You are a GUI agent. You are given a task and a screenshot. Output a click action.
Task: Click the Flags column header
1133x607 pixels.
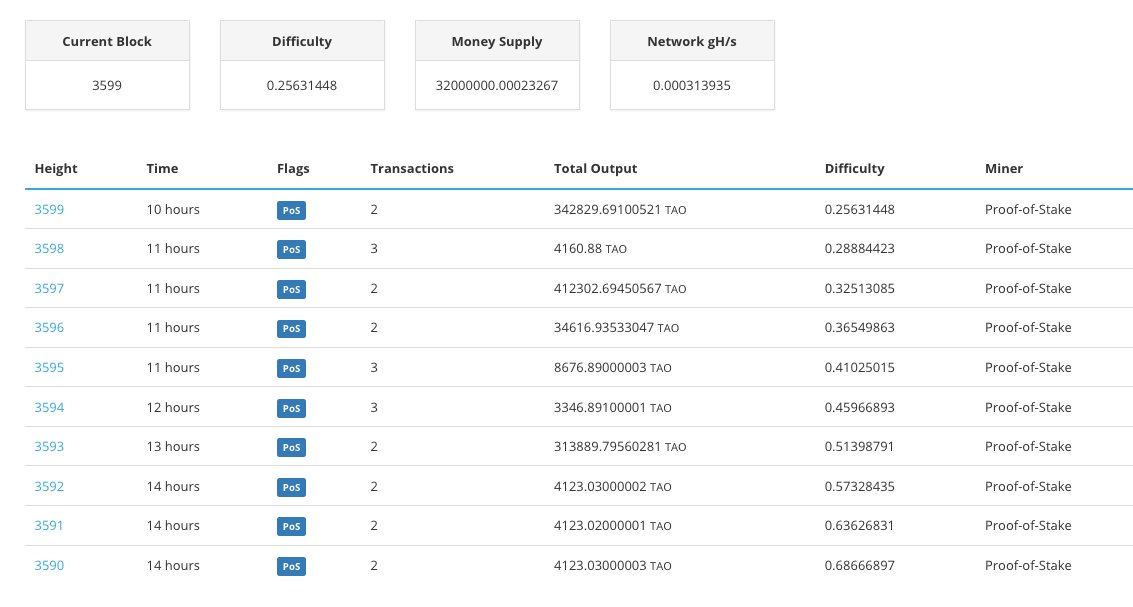293,168
